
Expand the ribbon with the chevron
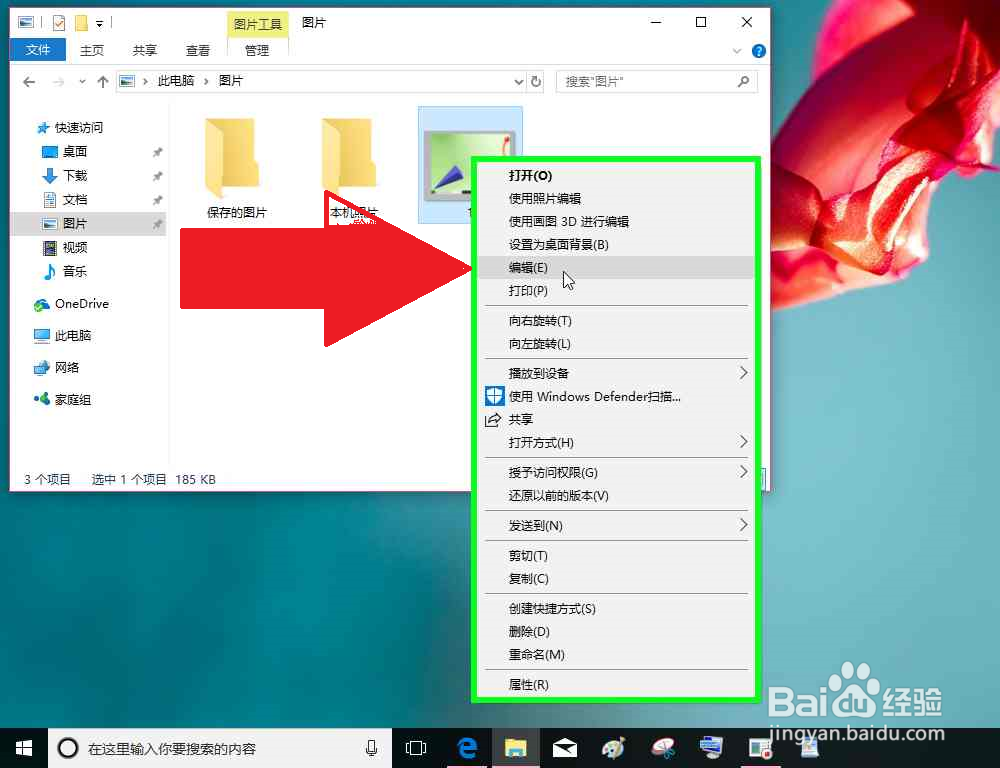[x=737, y=51]
